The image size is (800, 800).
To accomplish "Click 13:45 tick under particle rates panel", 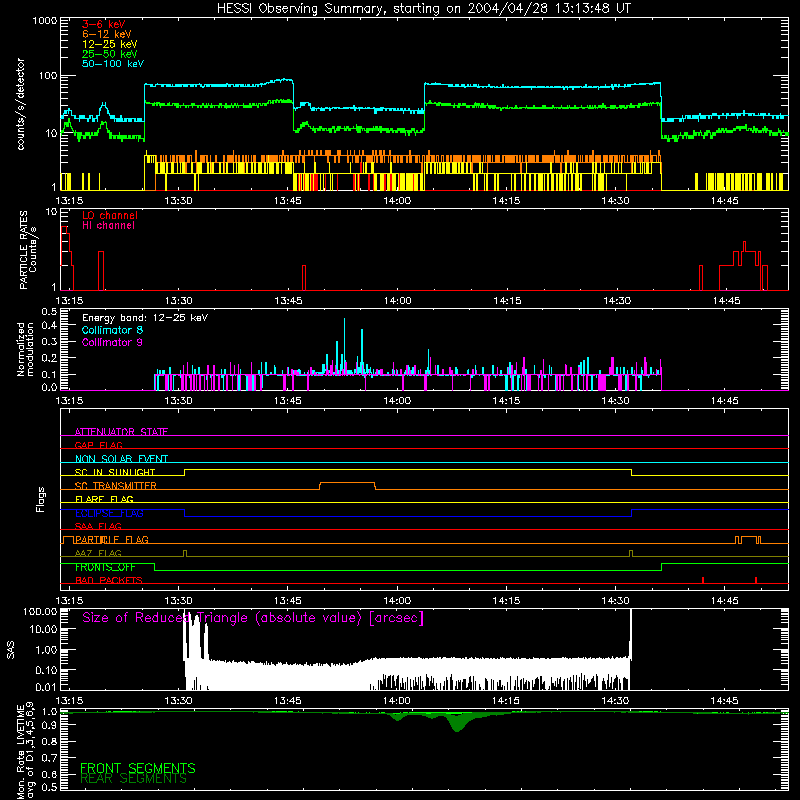I will pyautogui.click(x=288, y=301).
